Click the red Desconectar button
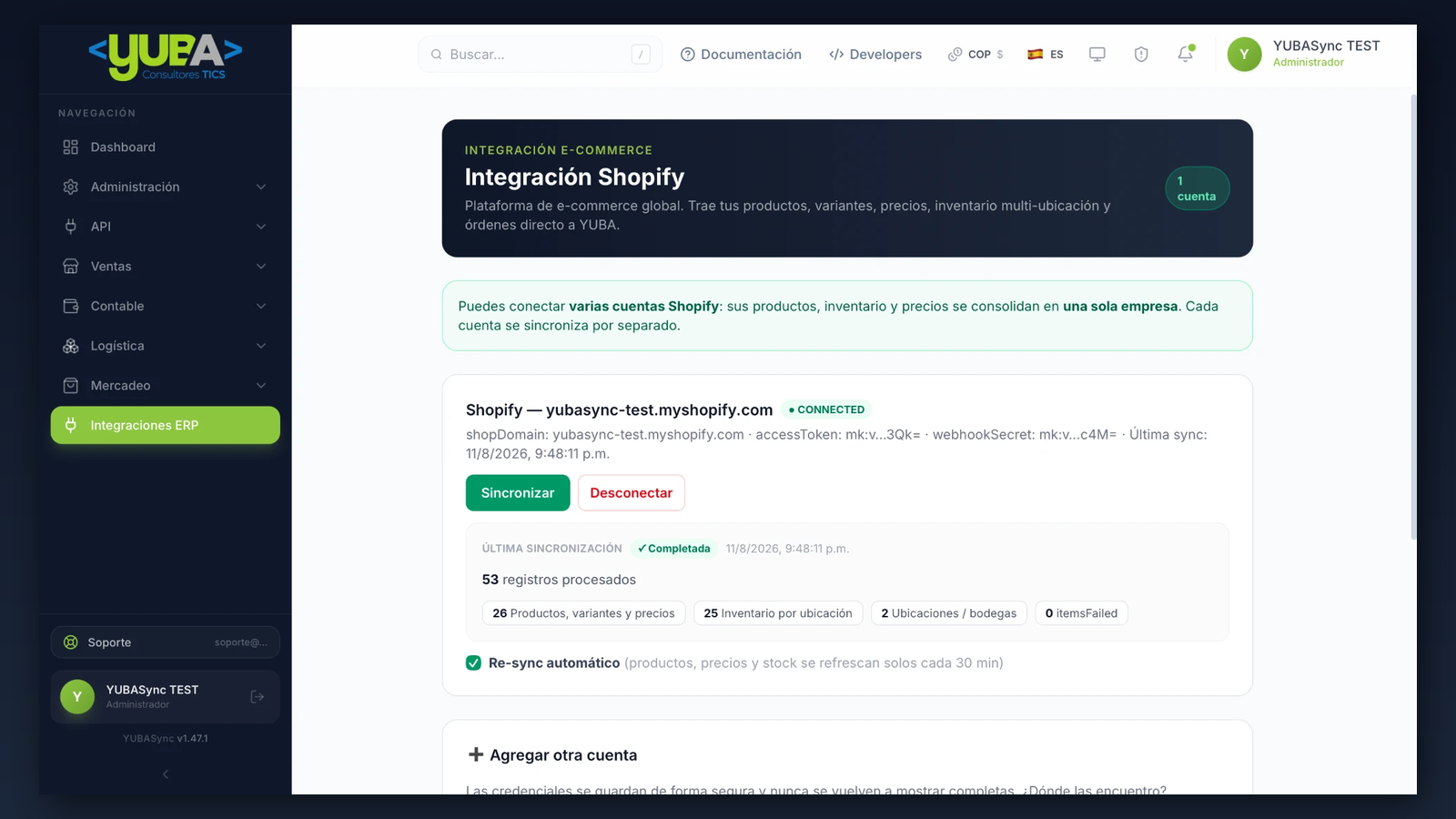Image resolution: width=1456 pixels, height=819 pixels. tap(632, 493)
